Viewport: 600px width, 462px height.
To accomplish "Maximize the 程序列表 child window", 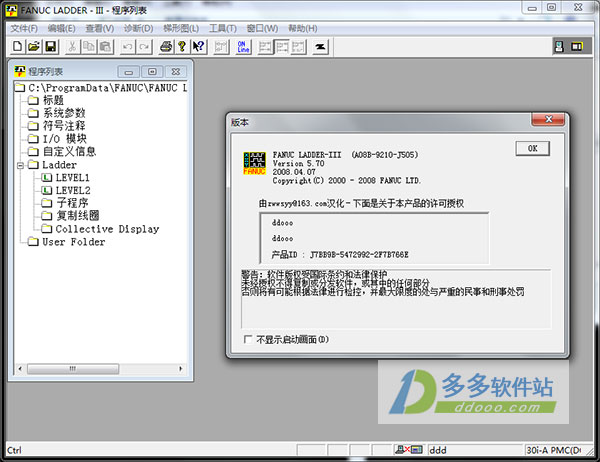I will pyautogui.click(x=152, y=72).
